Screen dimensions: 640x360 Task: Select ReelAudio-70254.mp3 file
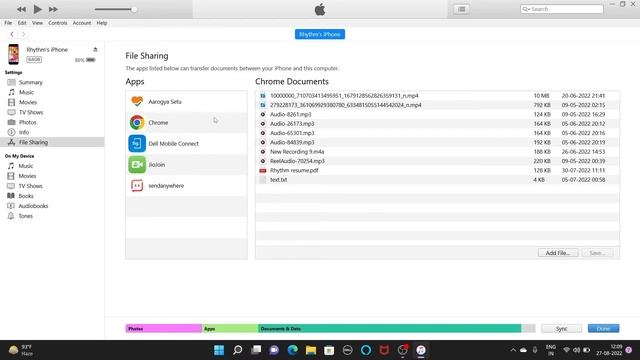(438, 161)
